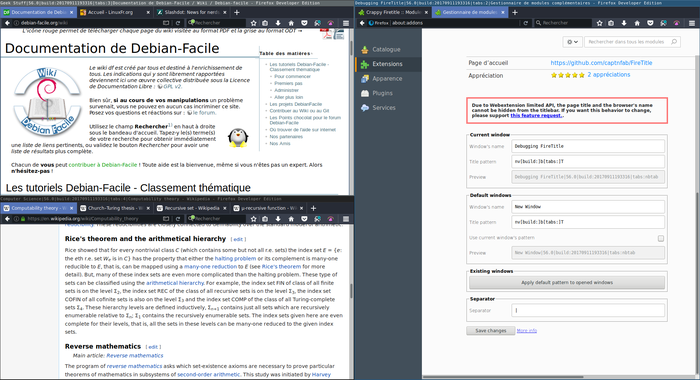
Task: Switch to Slashdot: News for nerds tab
Action: click(192, 13)
